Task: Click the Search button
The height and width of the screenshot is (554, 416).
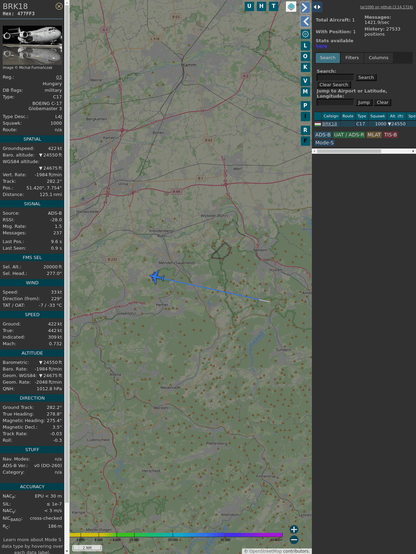Action: [366, 77]
